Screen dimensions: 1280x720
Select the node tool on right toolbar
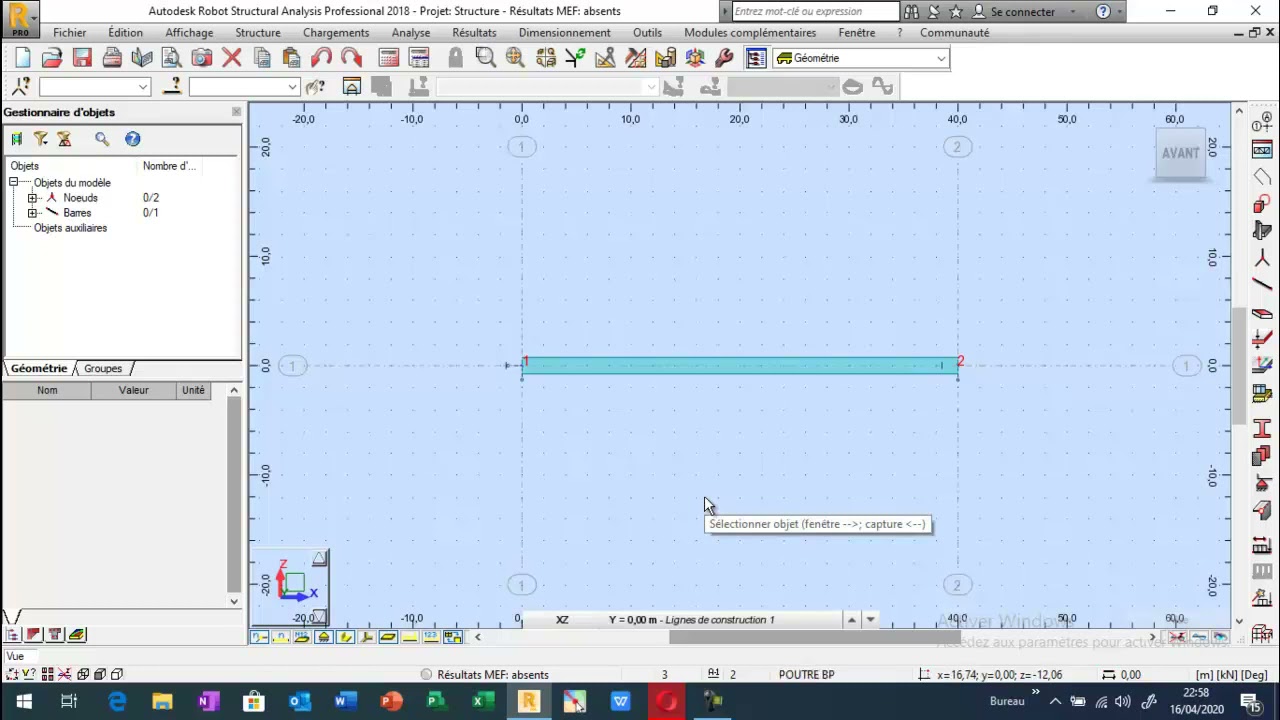tap(1262, 258)
